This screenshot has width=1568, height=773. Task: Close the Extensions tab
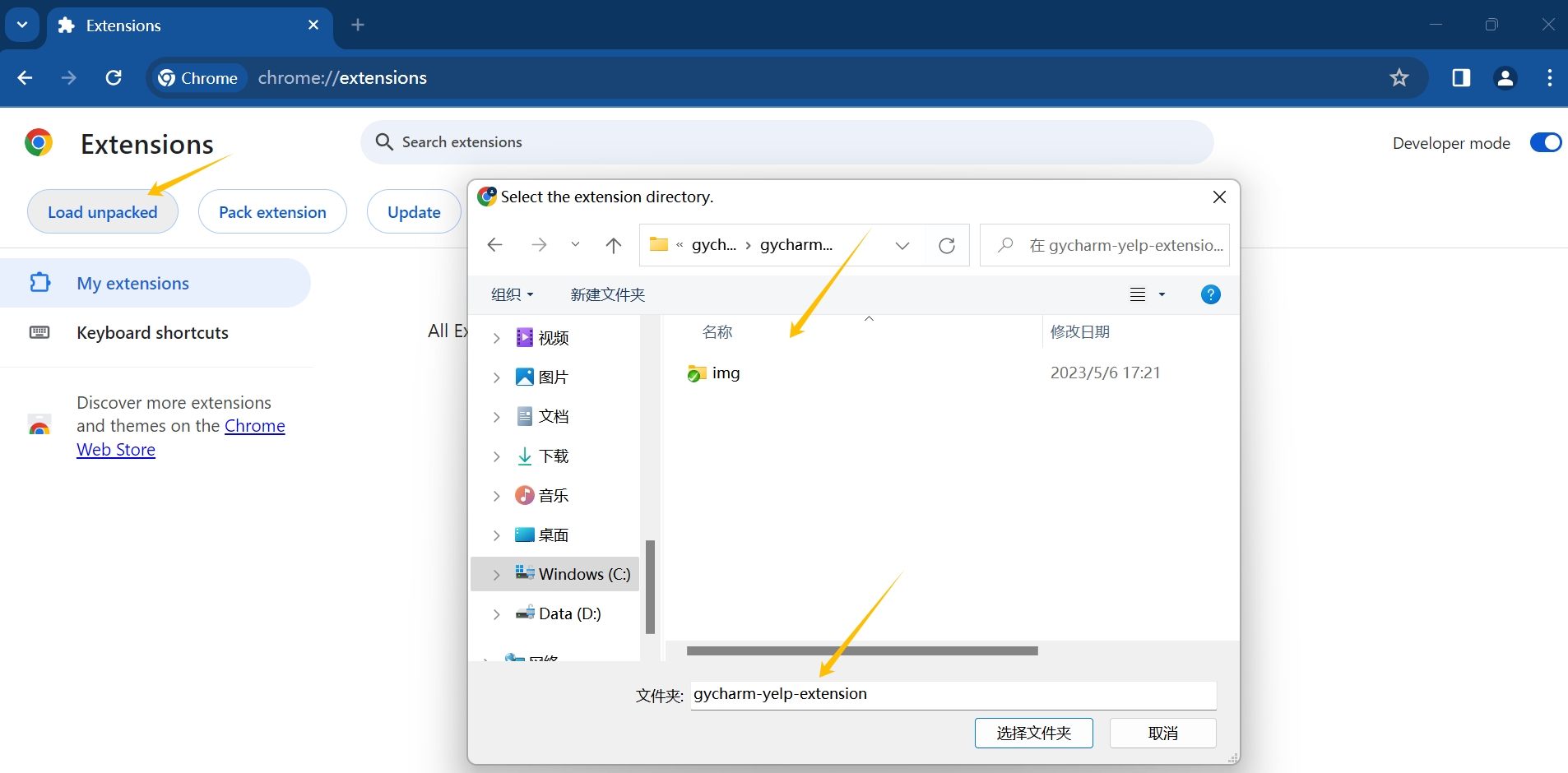313,25
